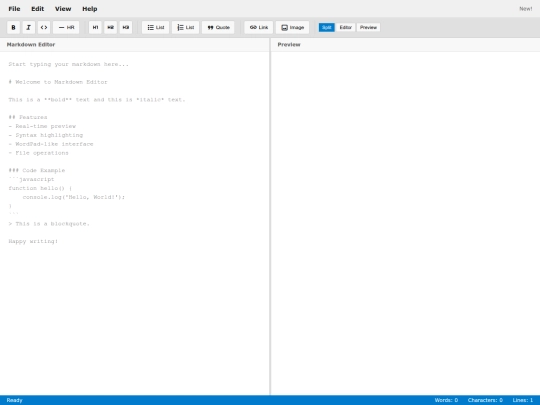
Task: Click the Characters count in status bar
Action: 485,400
